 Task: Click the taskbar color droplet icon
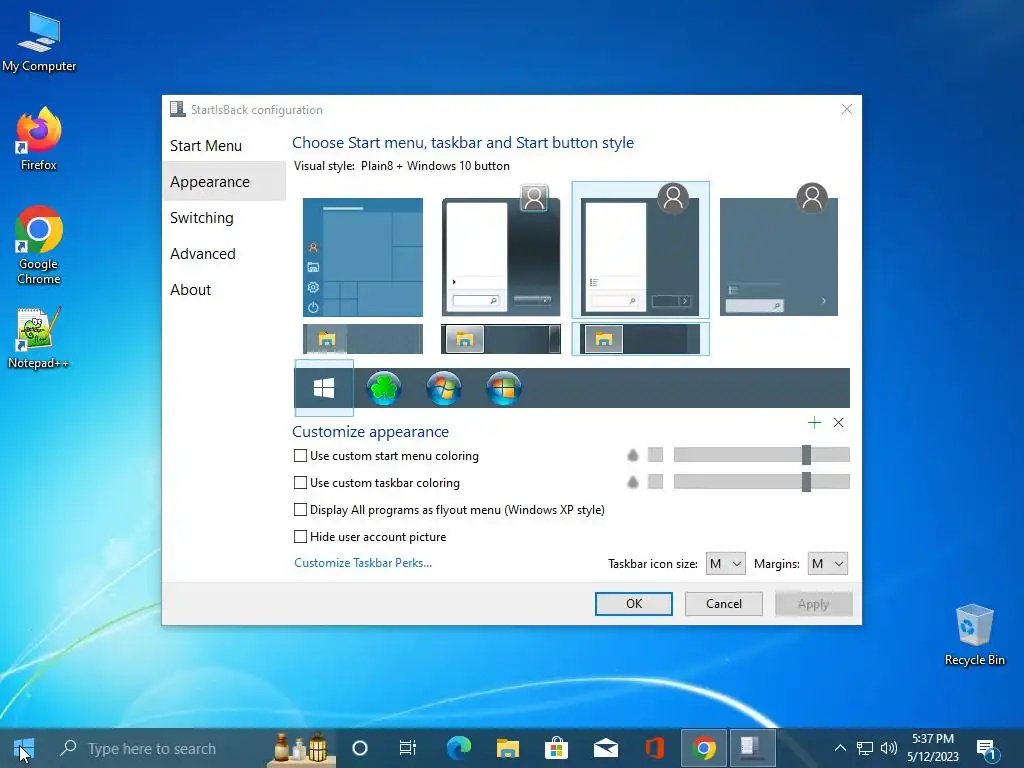pos(632,482)
